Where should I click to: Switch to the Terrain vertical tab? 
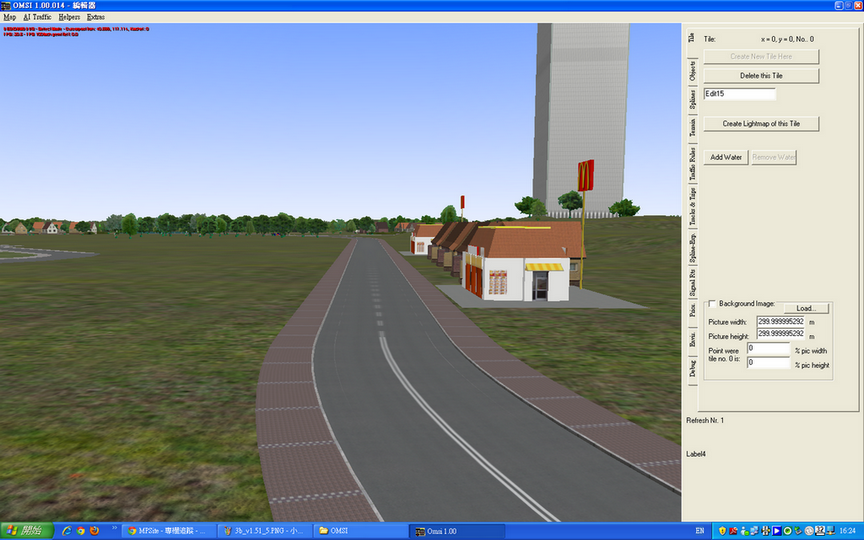(x=692, y=128)
